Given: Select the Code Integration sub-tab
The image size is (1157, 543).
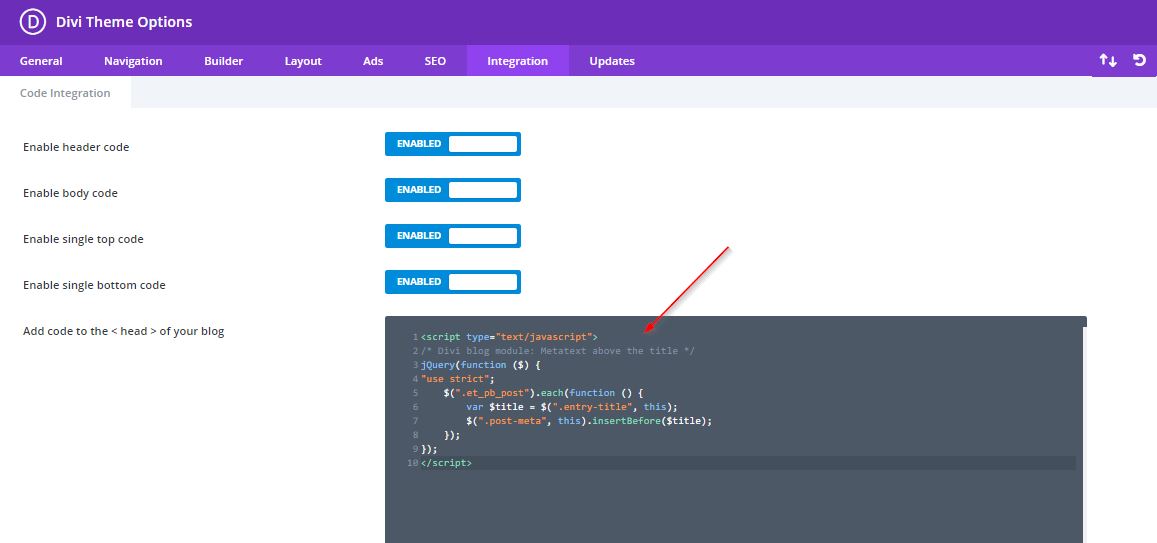Looking at the screenshot, I should (x=65, y=93).
